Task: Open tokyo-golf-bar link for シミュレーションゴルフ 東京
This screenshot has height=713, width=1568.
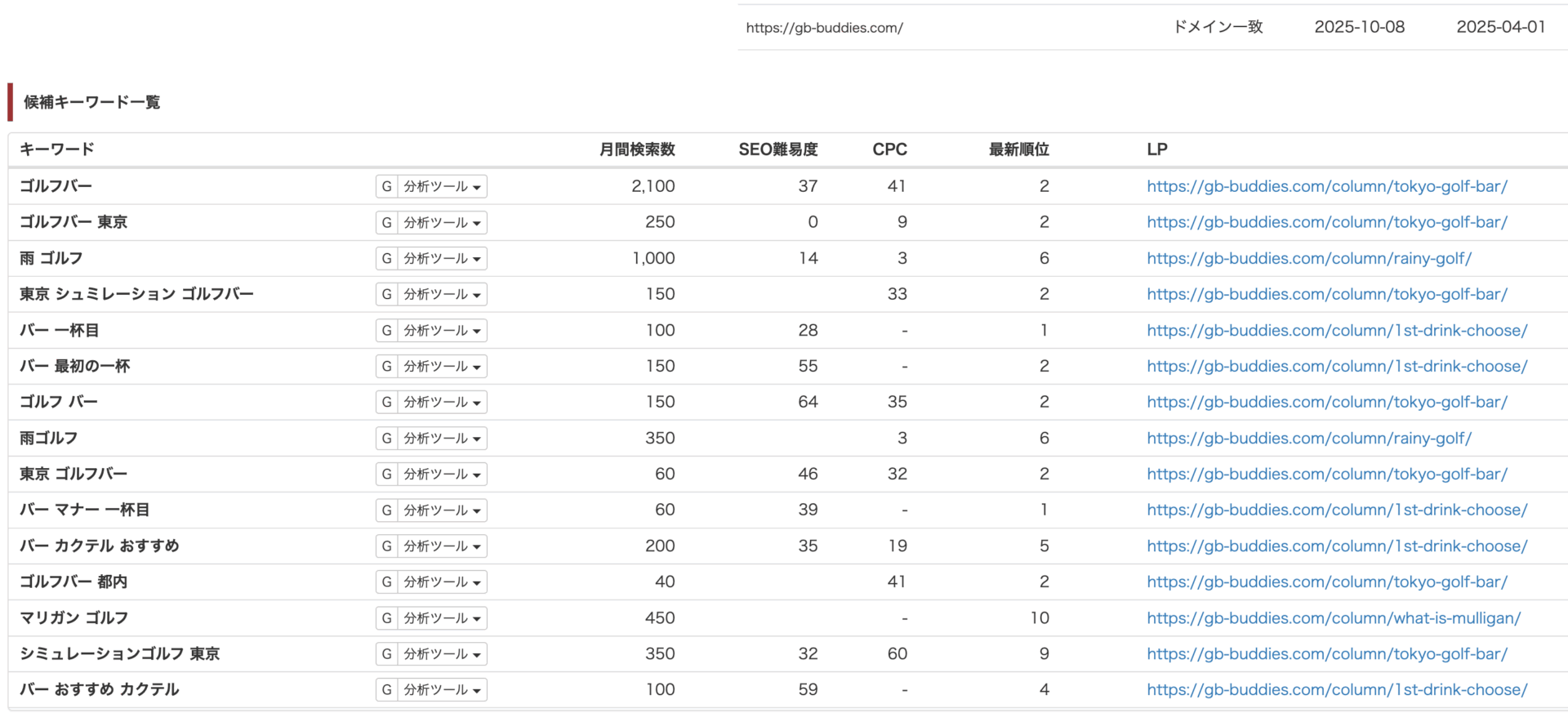Action: coord(1327,653)
